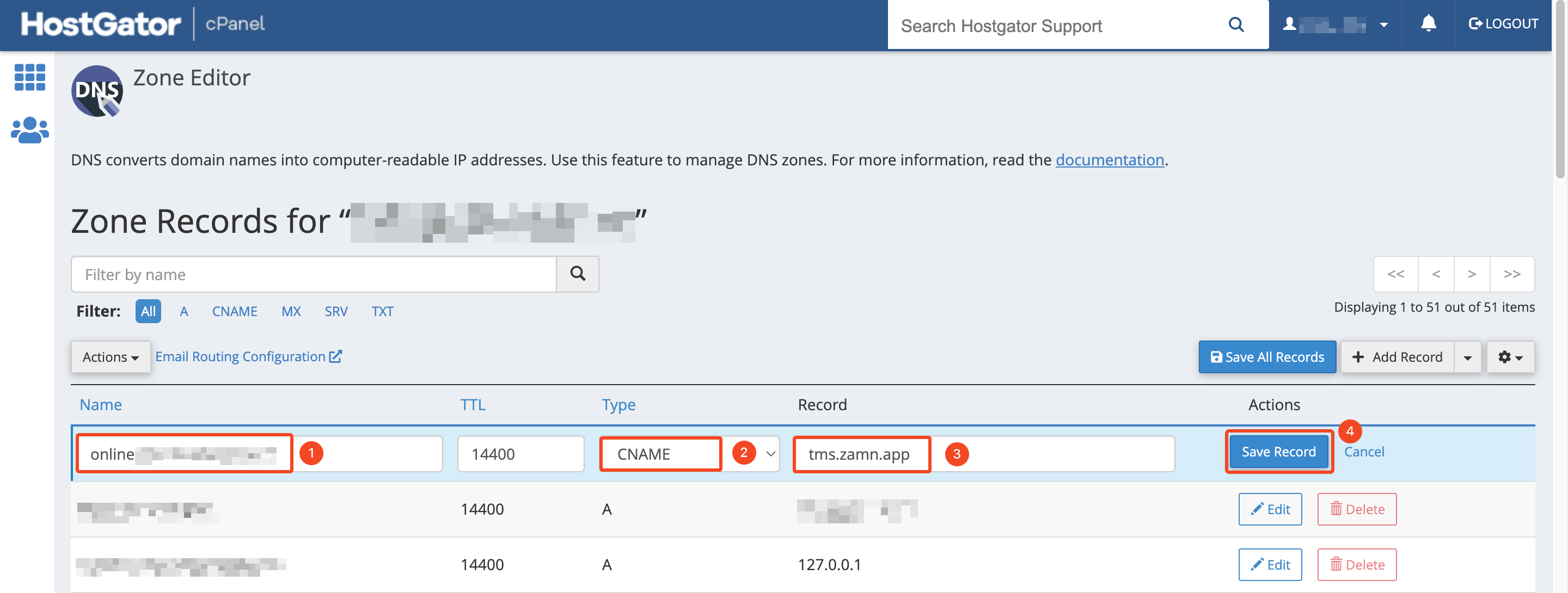Screen dimensions: 1568x593
Task: Click the TTL field showing 14400
Action: tap(520, 454)
